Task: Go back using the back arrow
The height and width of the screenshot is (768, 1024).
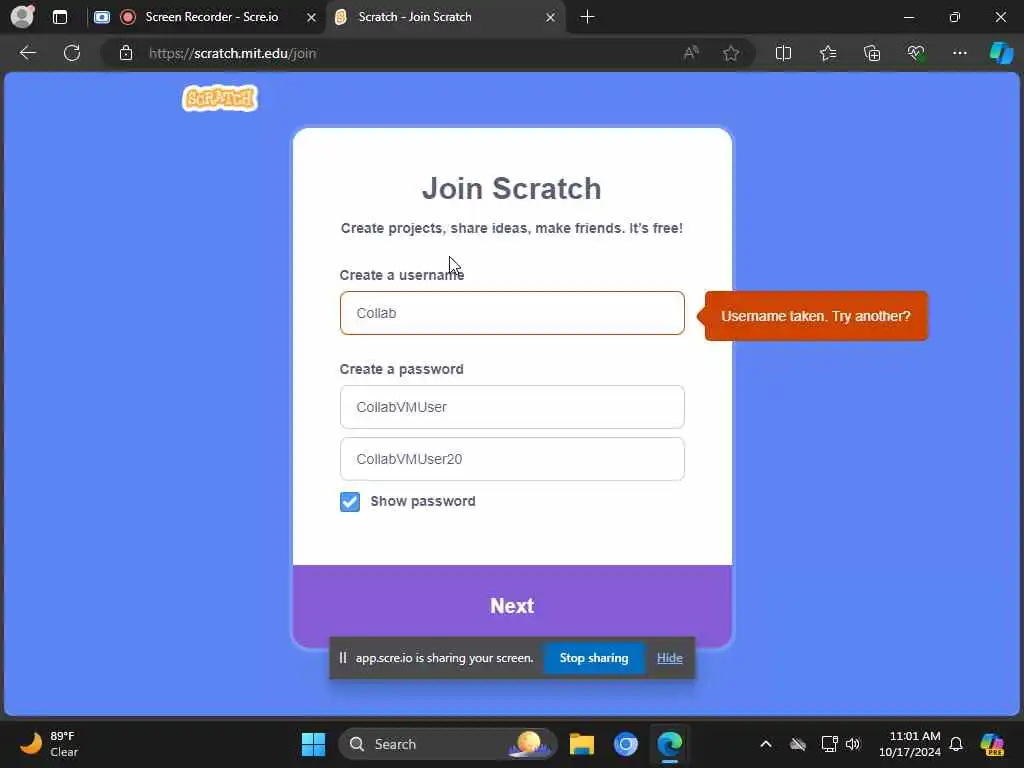Action: click(x=27, y=53)
